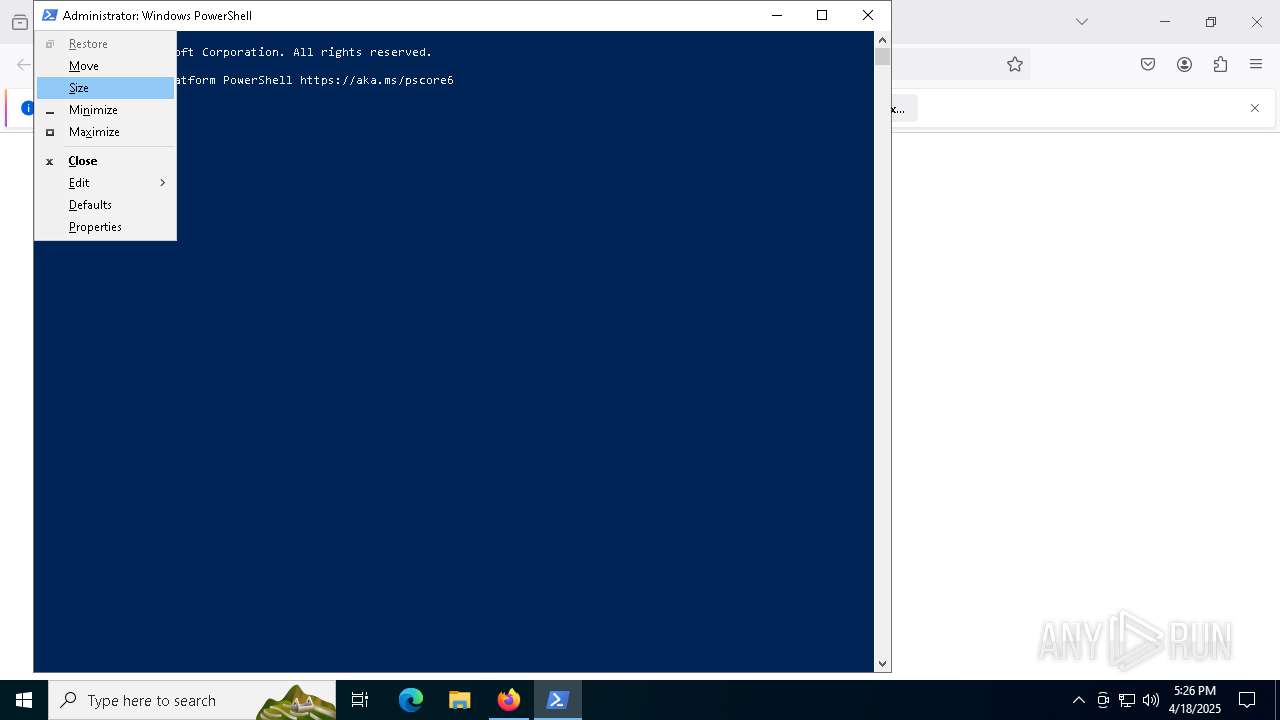Expand the Edit submenu
Image resolution: width=1280 pixels, height=720 pixels.
coord(105,183)
